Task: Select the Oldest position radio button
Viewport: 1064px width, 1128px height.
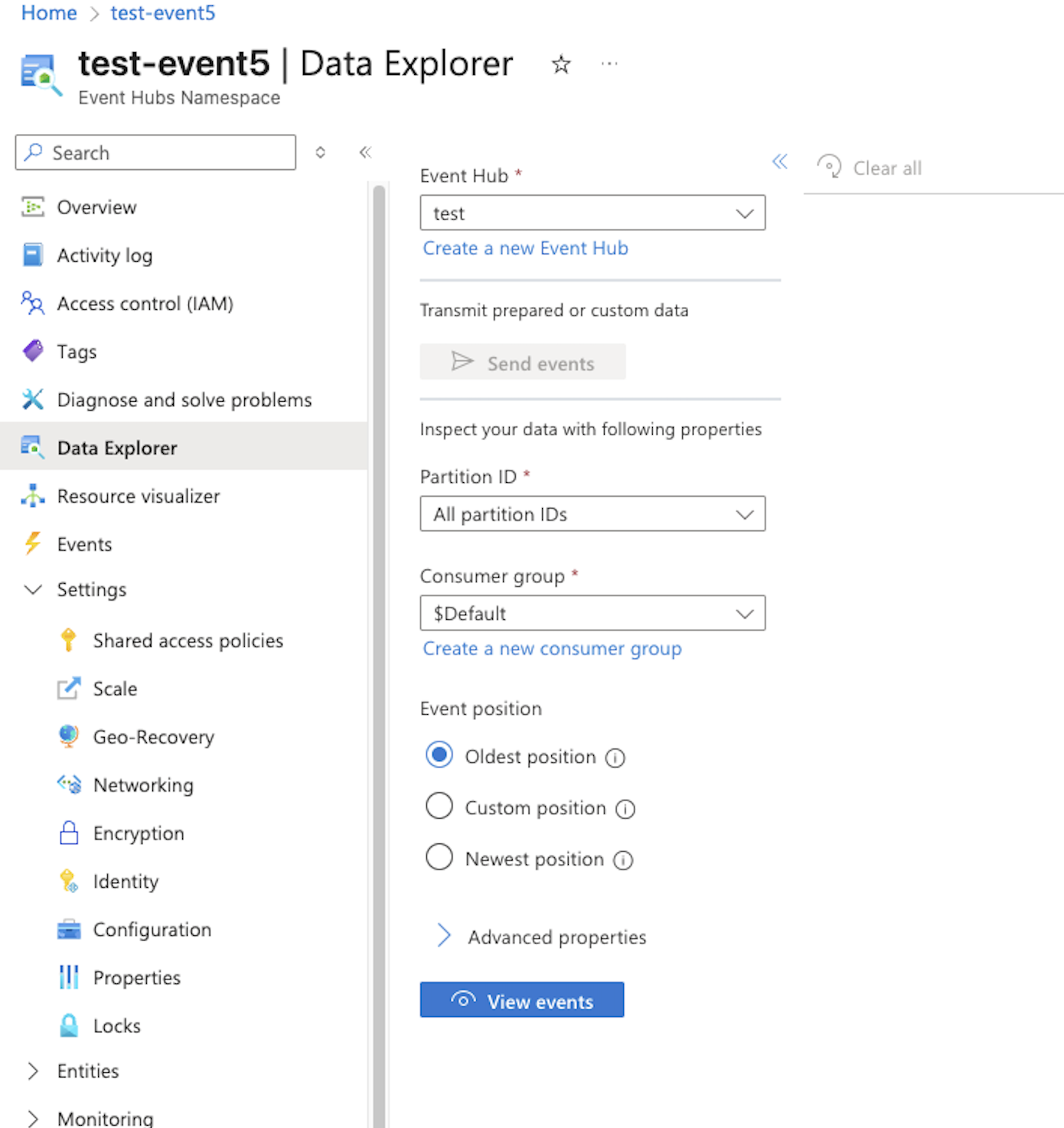Action: click(439, 755)
